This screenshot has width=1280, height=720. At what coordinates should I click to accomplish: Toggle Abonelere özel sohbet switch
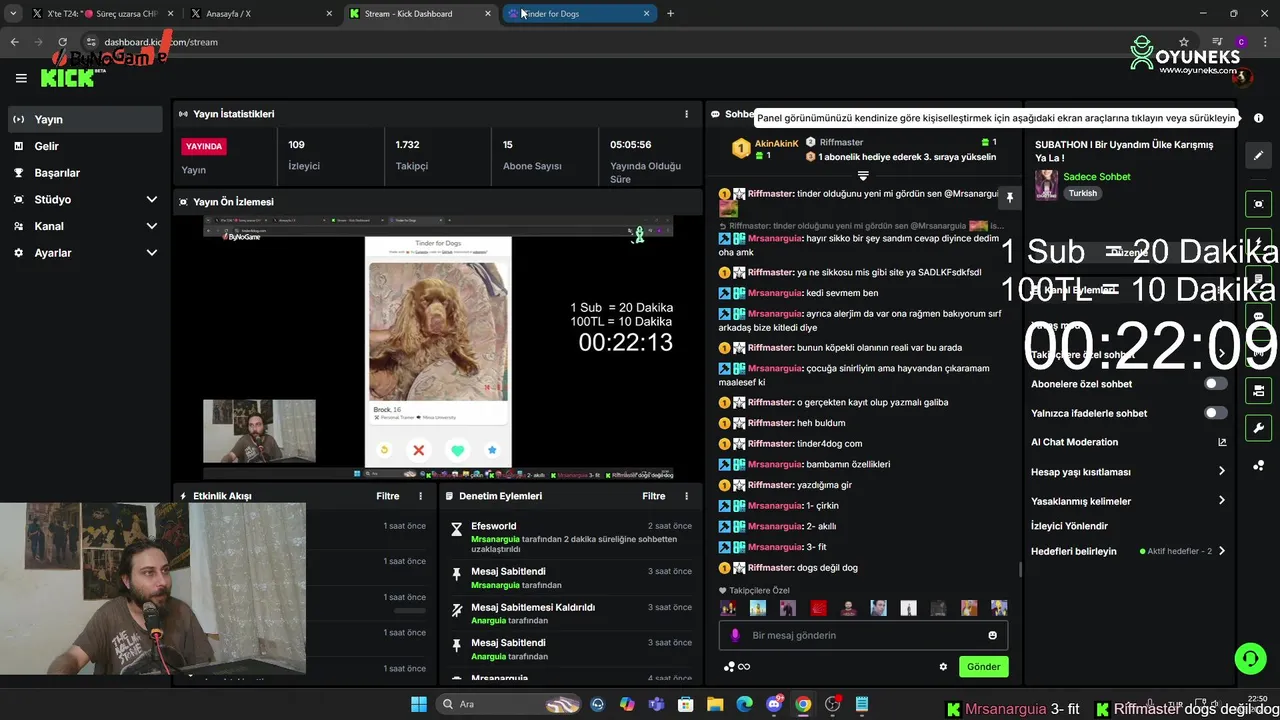click(x=1215, y=384)
